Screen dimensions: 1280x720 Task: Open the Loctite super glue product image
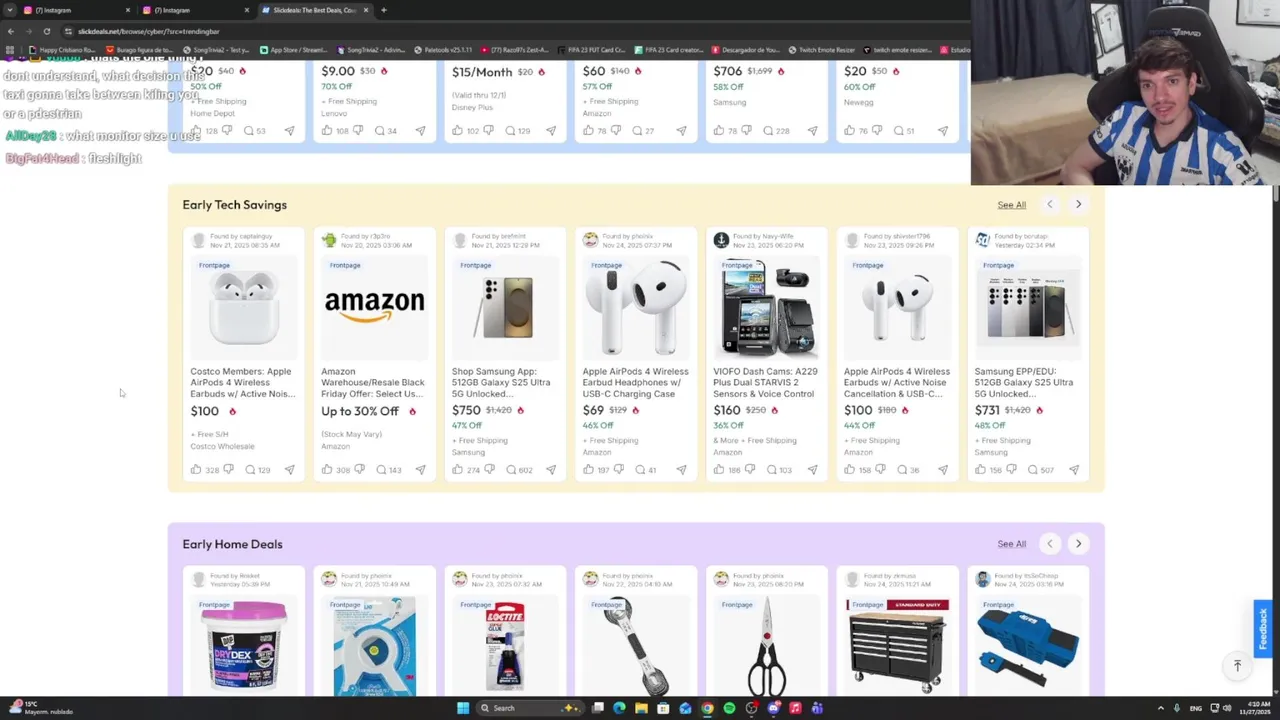coord(505,644)
